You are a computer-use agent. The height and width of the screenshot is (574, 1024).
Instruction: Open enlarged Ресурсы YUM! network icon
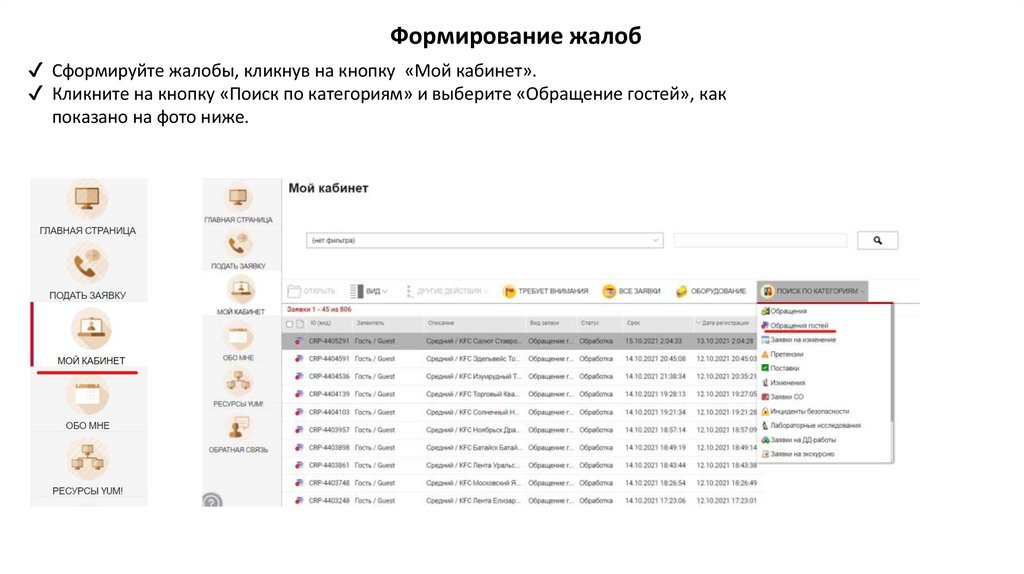click(x=87, y=459)
